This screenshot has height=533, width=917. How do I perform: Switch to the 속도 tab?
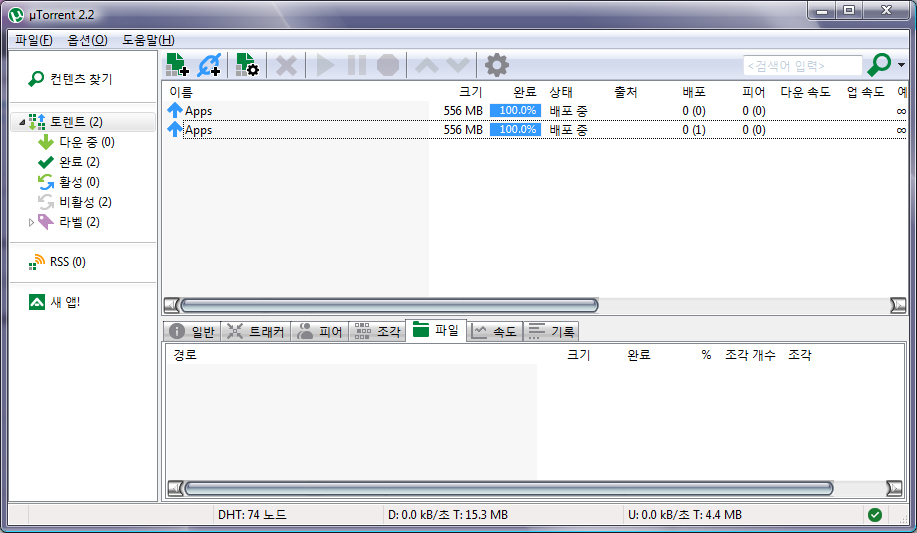[494, 332]
